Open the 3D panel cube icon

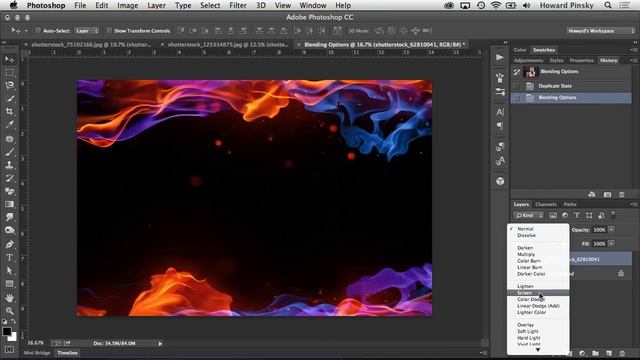500,181
